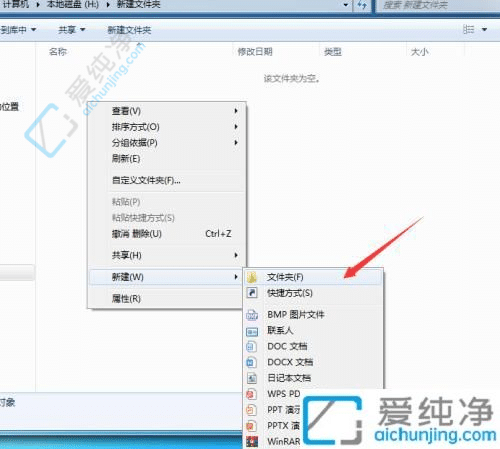Expand the 包含到库中 toolbar dropdown
This screenshot has height=449, width=500.
(34, 30)
